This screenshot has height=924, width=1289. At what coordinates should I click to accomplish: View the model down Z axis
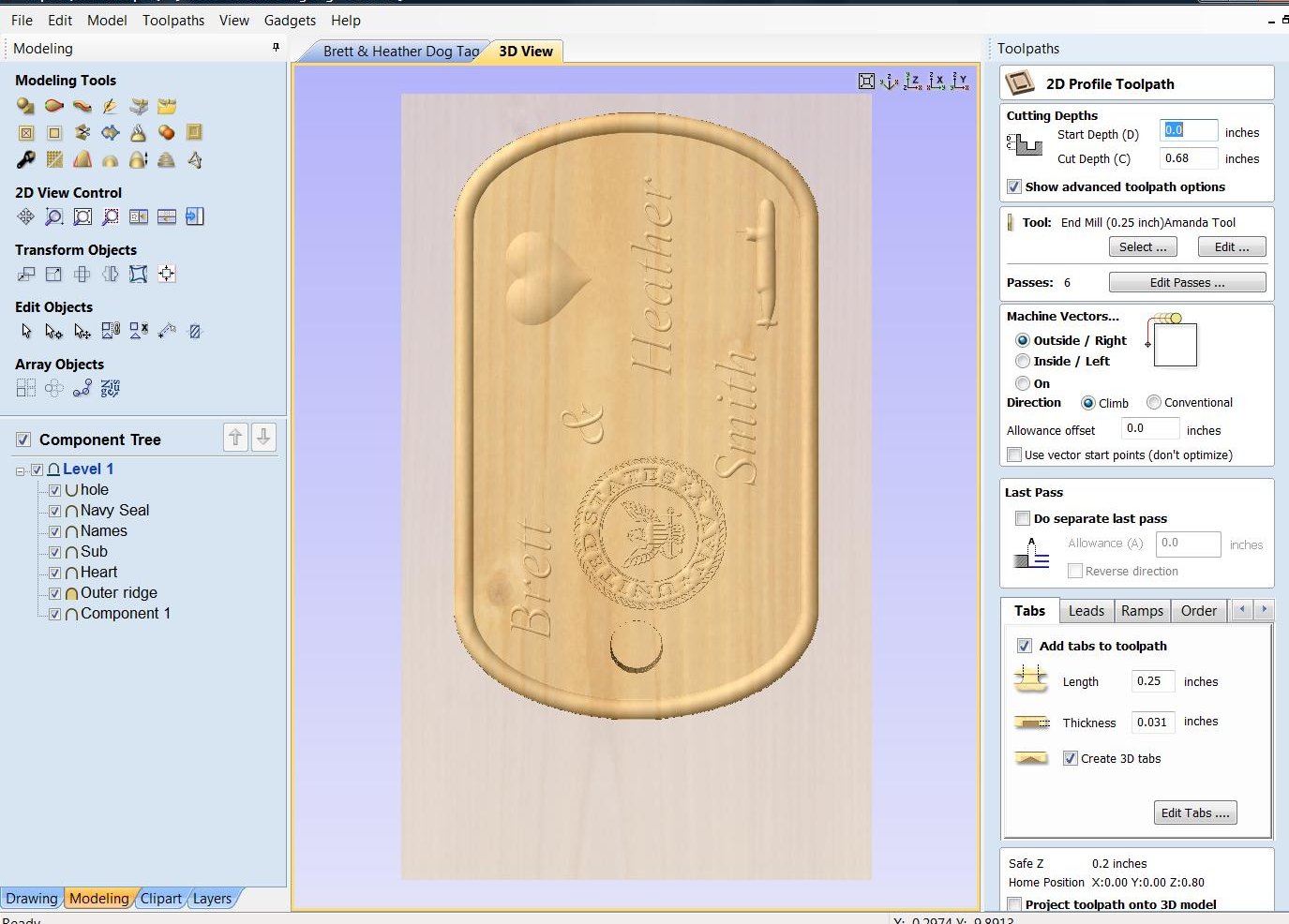click(913, 82)
